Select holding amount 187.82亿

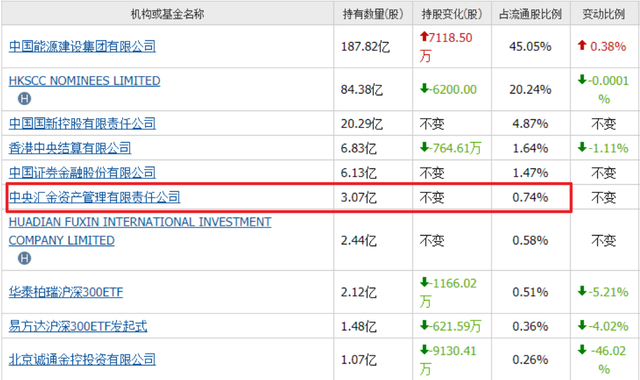click(x=365, y=47)
